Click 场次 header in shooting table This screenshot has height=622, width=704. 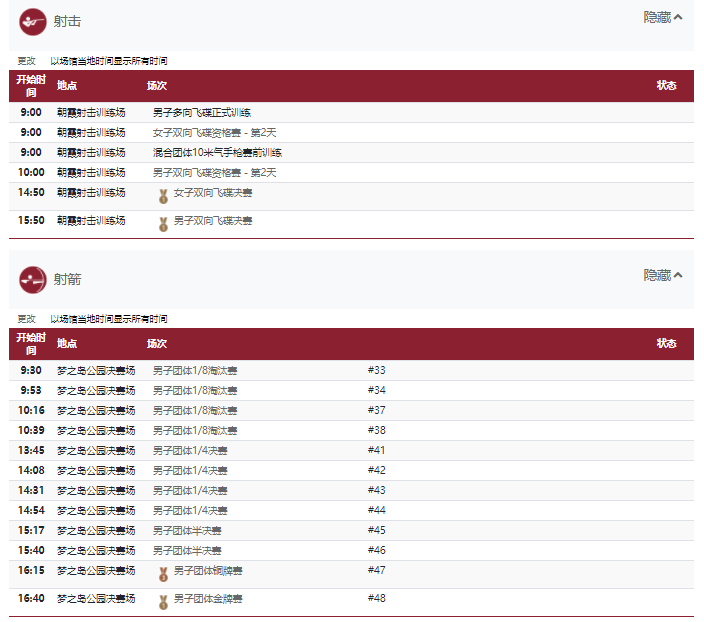pyautogui.click(x=157, y=86)
